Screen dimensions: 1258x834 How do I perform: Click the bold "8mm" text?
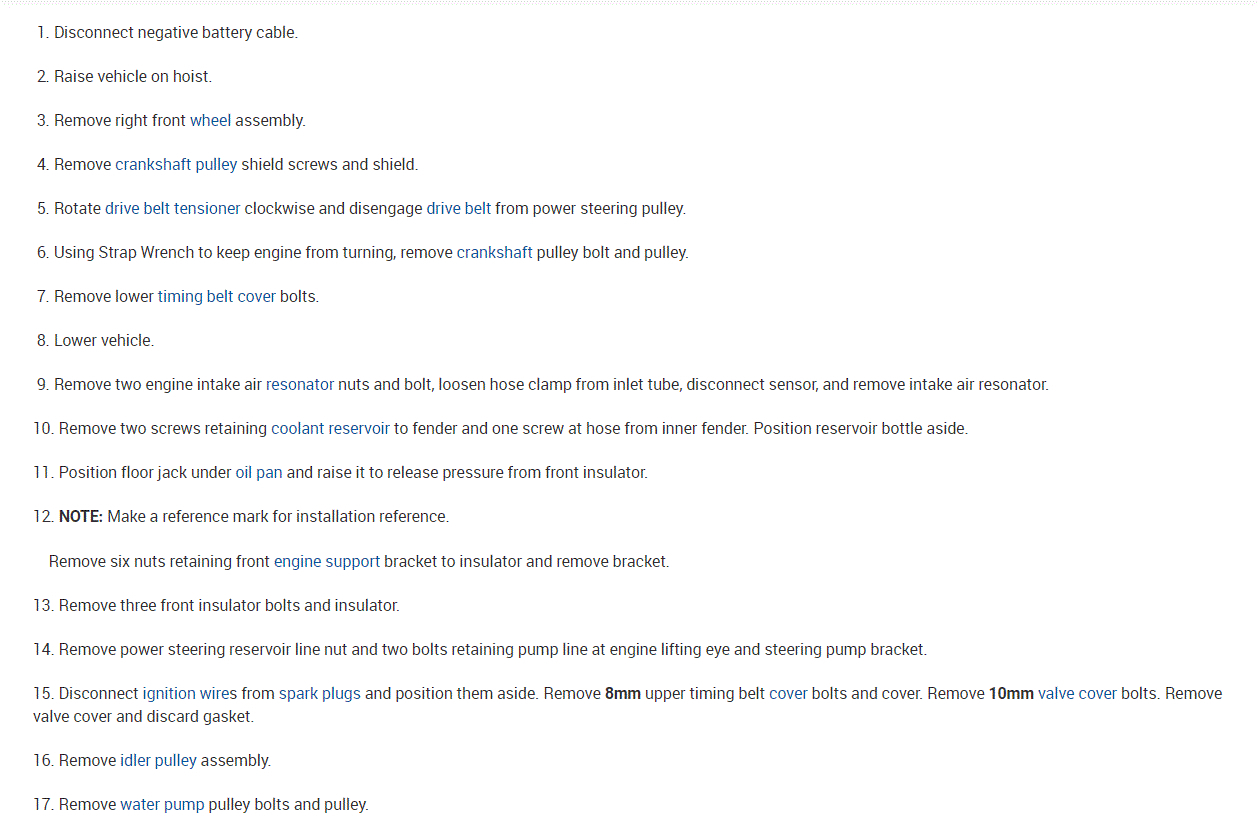(x=622, y=694)
